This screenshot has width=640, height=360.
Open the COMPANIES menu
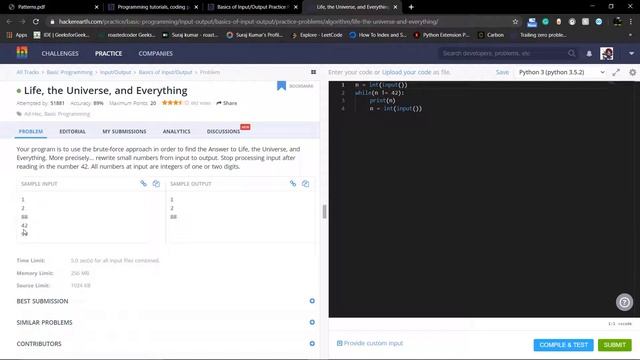[x=156, y=53]
